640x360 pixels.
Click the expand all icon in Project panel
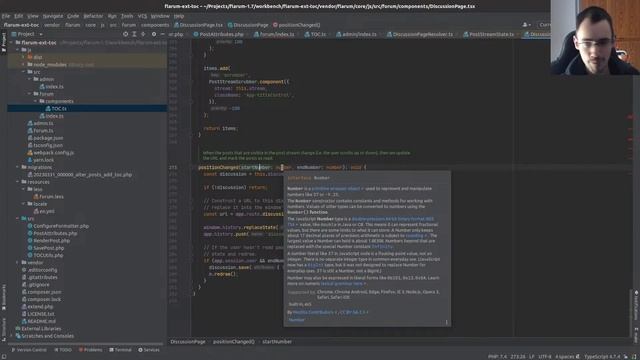[134, 34]
